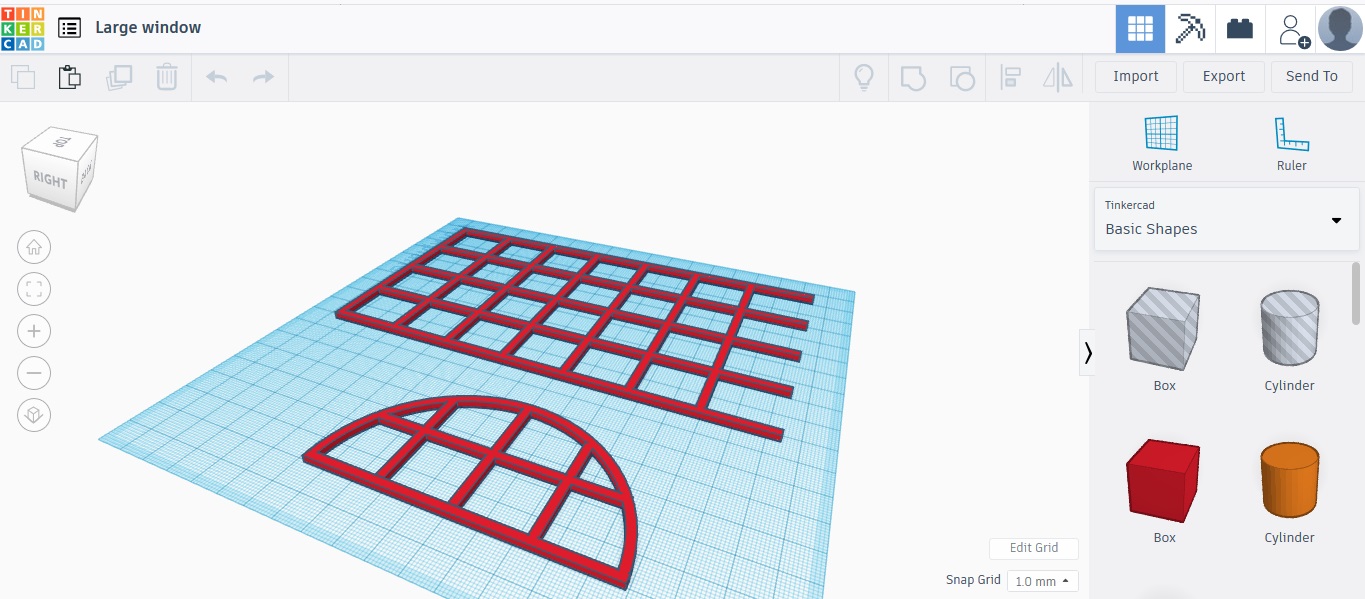Screen dimensions: 1365x599
Task: Open the Snap Grid 1.0 mm dropdown
Action: click(1043, 581)
